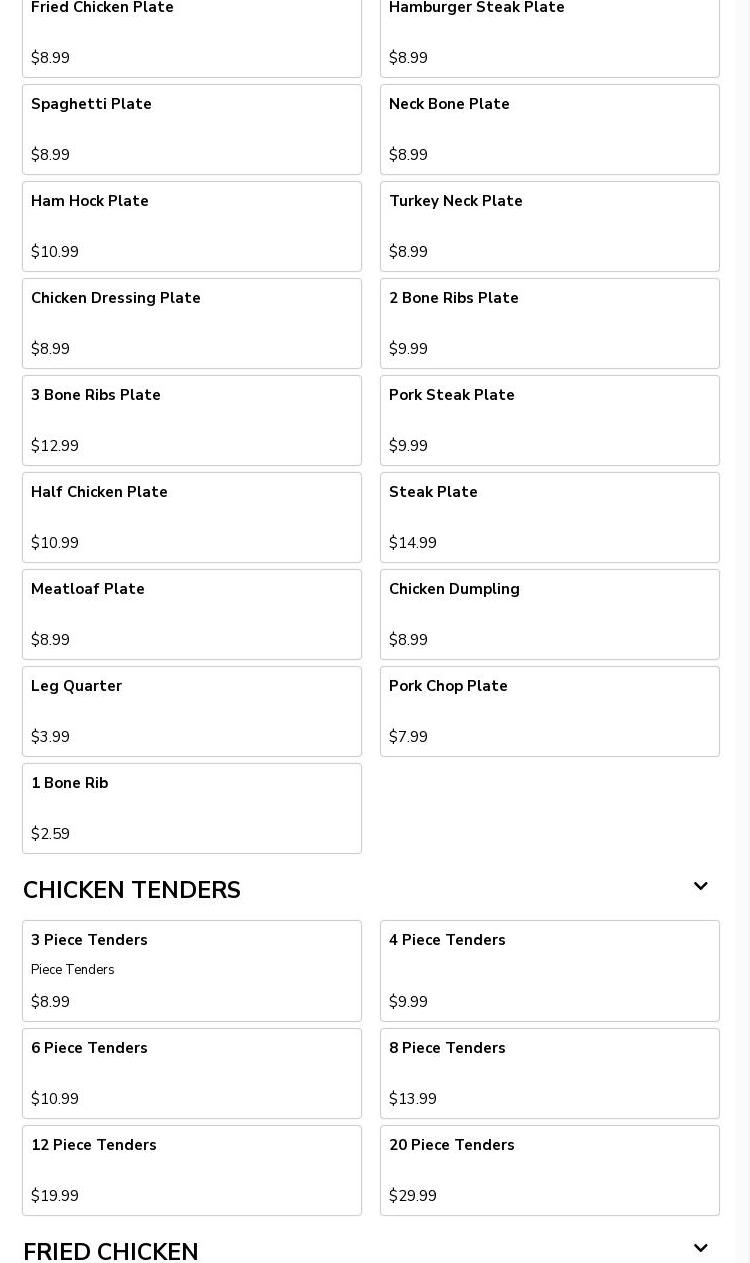Collapse the Fried Chicken section chevron

700,1249
